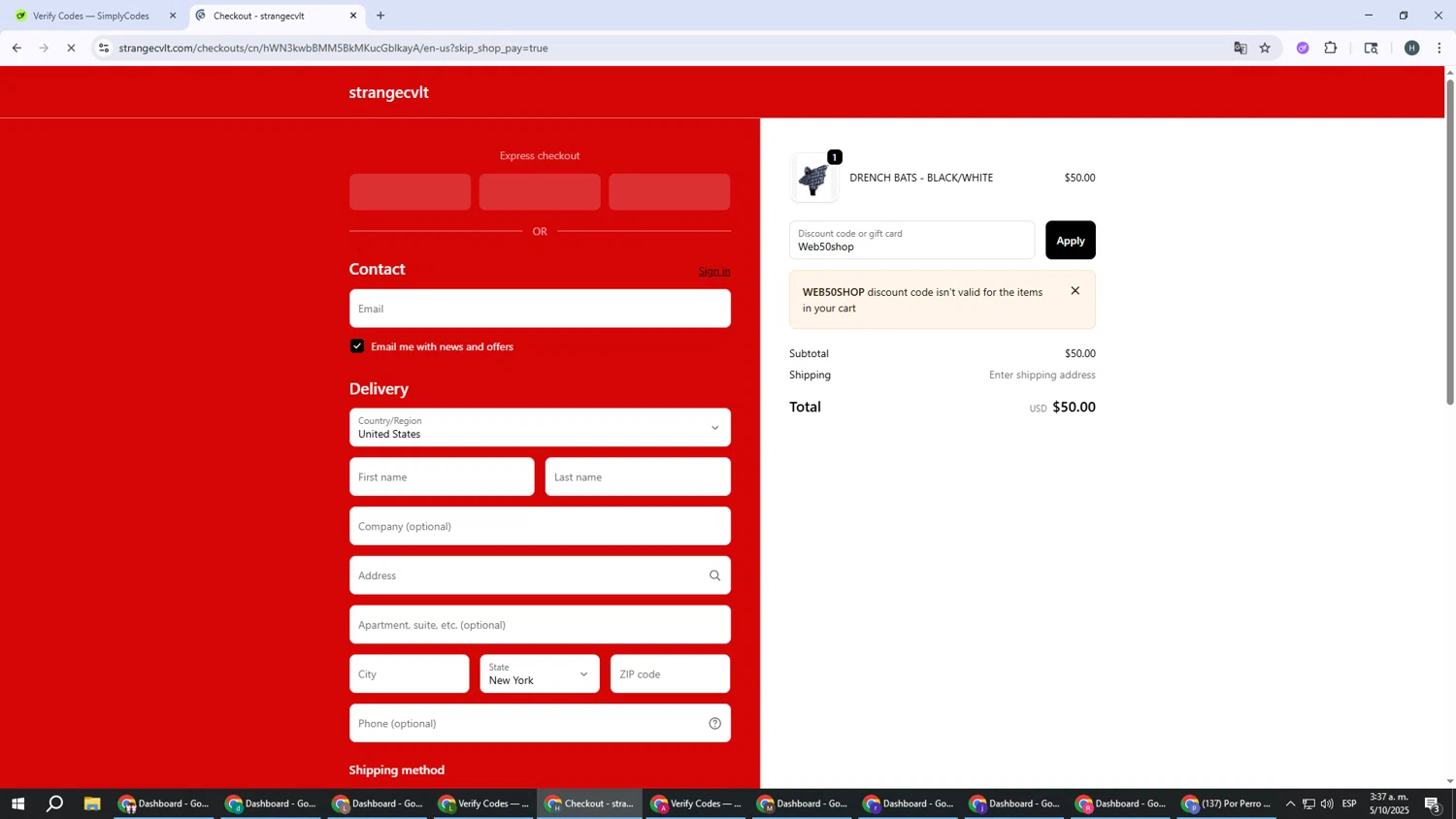Click the middle express checkout button
Image resolution: width=1456 pixels, height=819 pixels.
(540, 192)
